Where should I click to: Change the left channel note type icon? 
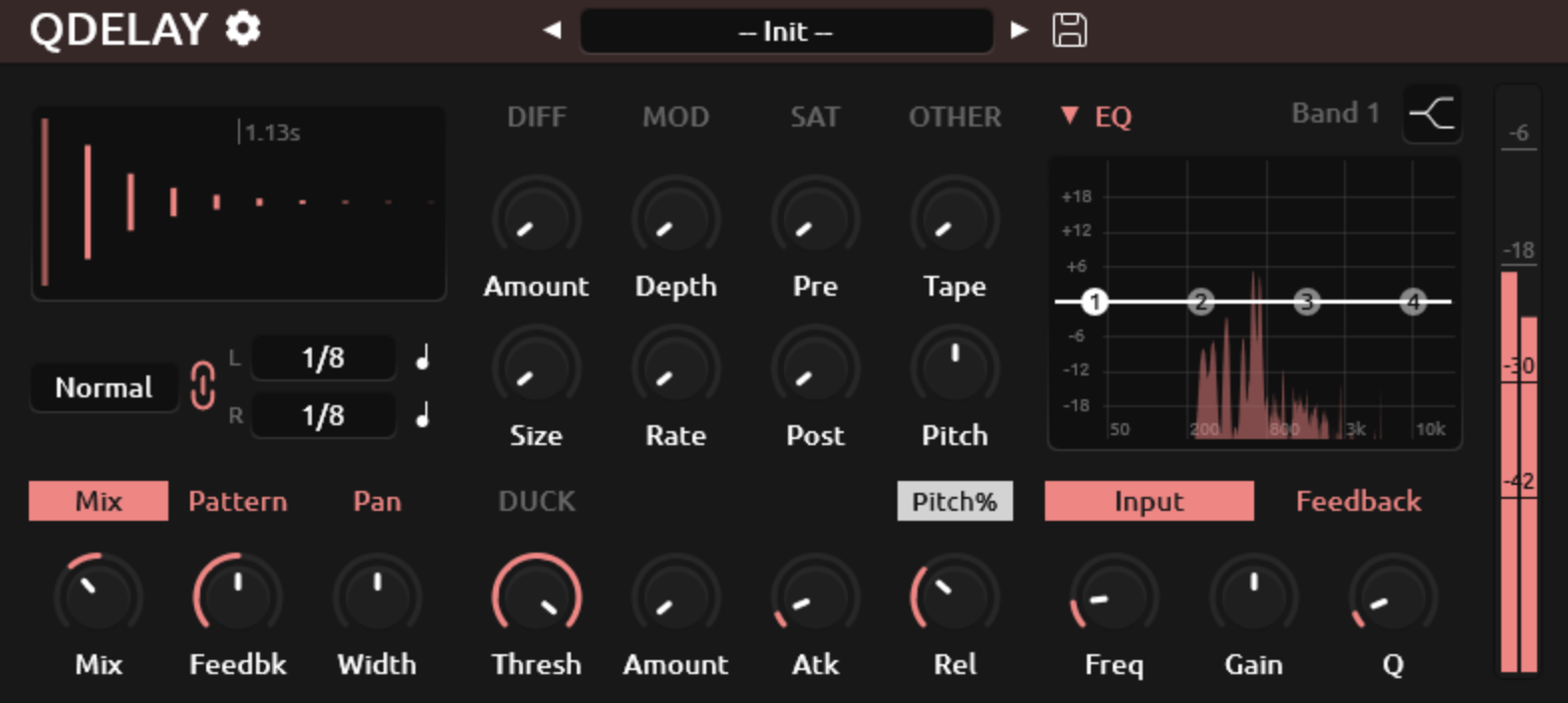pyautogui.click(x=423, y=357)
